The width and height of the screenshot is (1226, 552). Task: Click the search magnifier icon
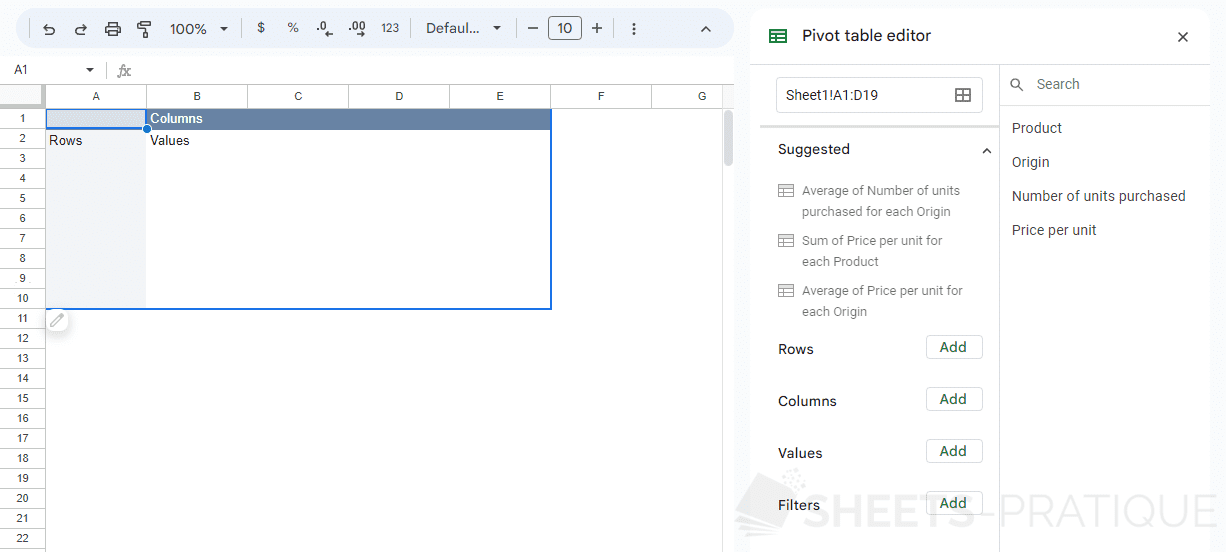[1017, 85]
